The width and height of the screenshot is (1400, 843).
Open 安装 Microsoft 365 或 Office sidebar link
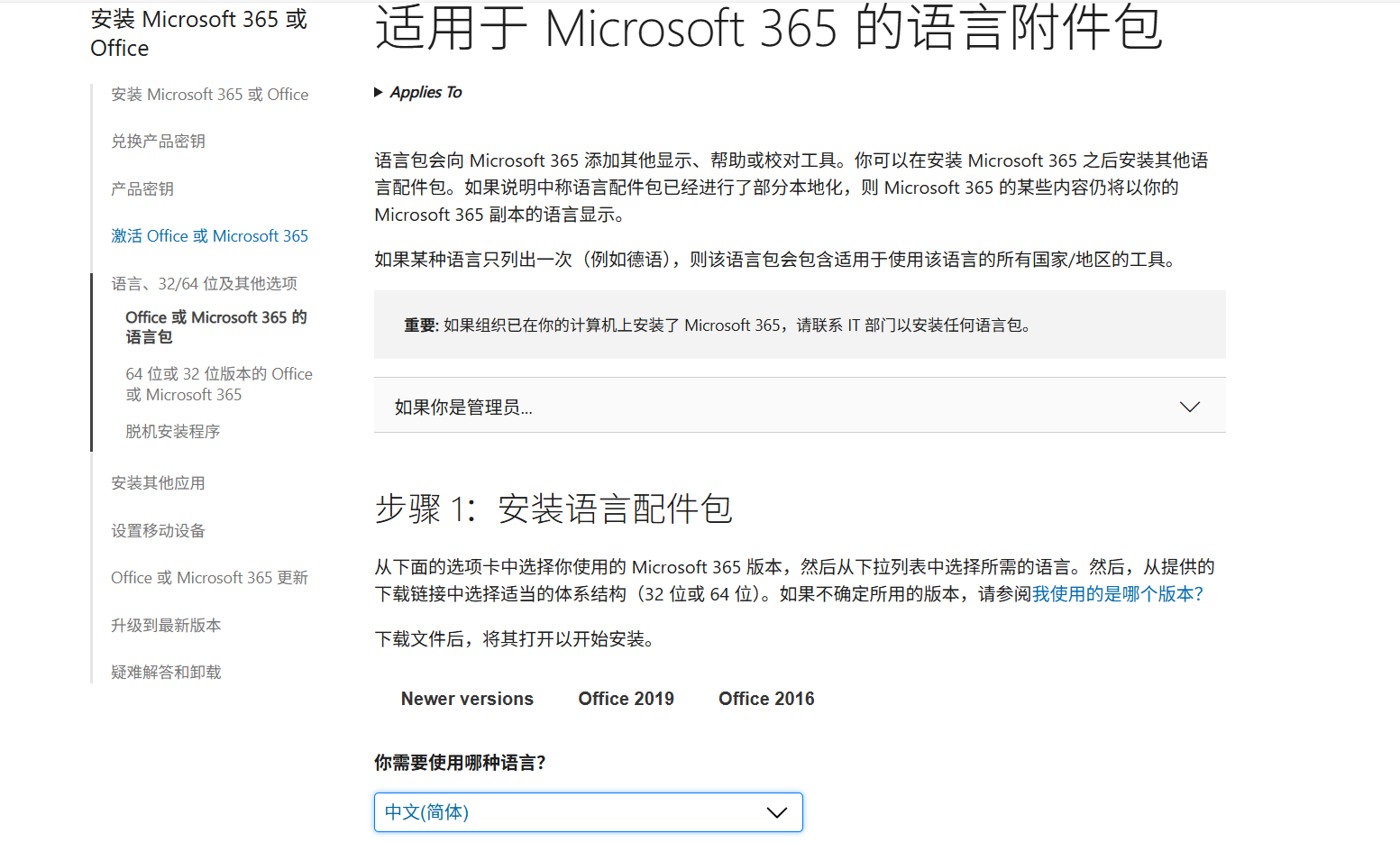209,95
